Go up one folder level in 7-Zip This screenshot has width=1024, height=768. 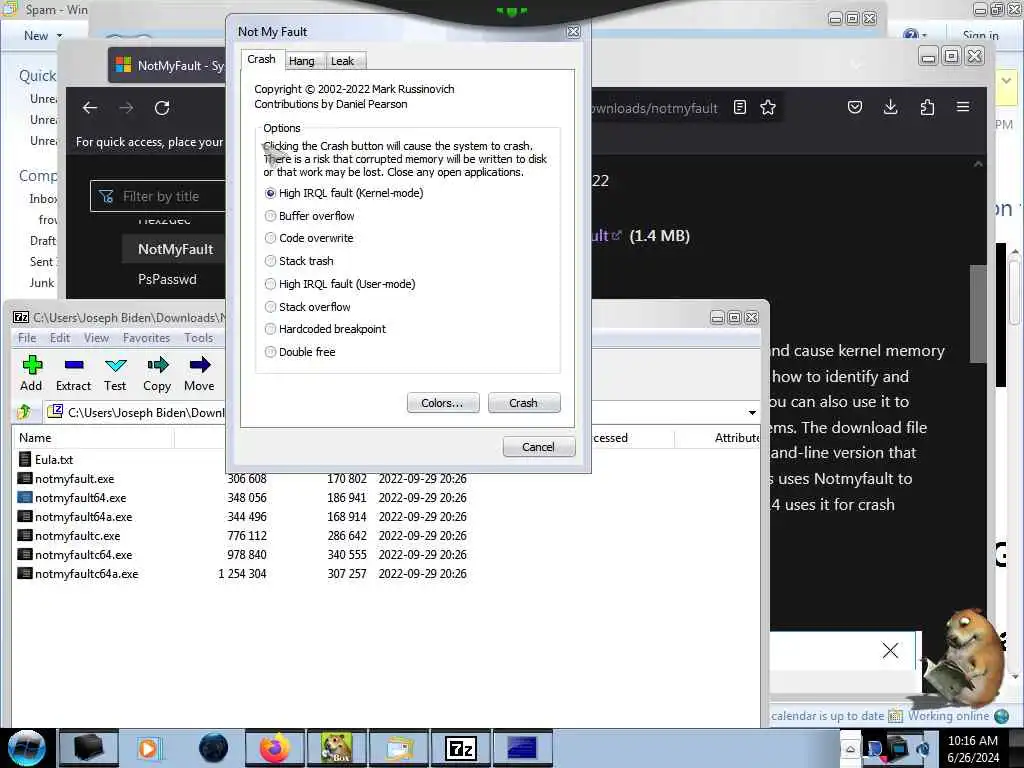[25, 411]
